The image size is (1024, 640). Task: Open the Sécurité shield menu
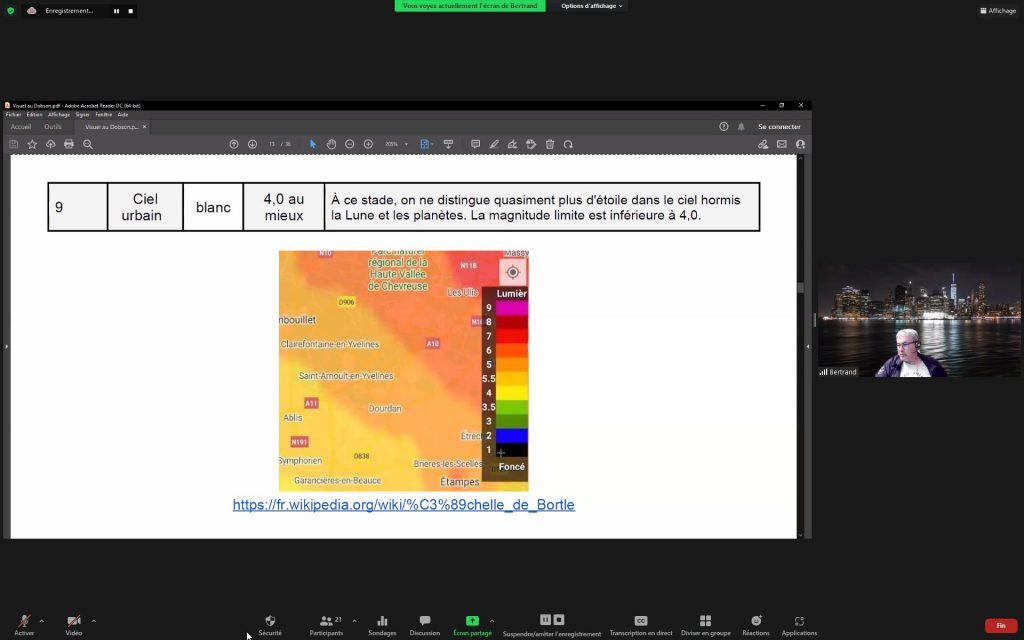click(270, 624)
